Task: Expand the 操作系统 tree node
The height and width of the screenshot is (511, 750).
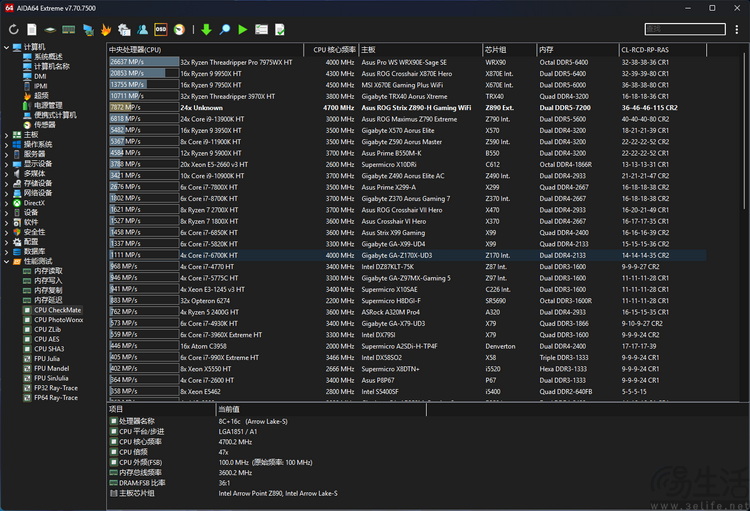Action: pos(6,144)
